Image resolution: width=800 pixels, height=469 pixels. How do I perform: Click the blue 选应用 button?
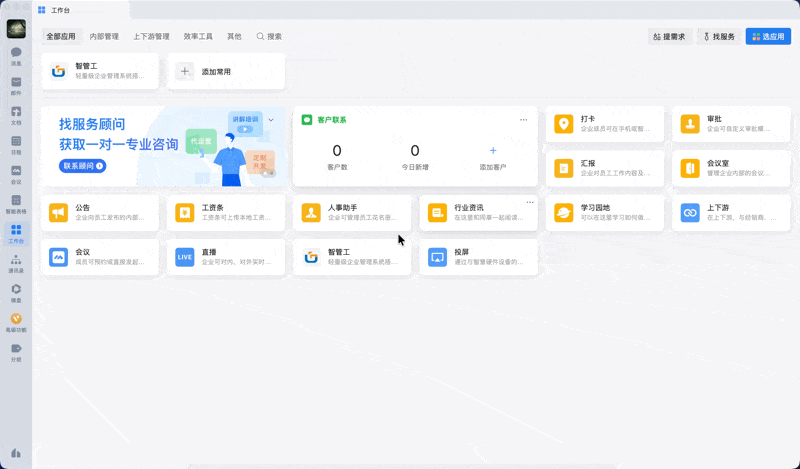coord(768,36)
